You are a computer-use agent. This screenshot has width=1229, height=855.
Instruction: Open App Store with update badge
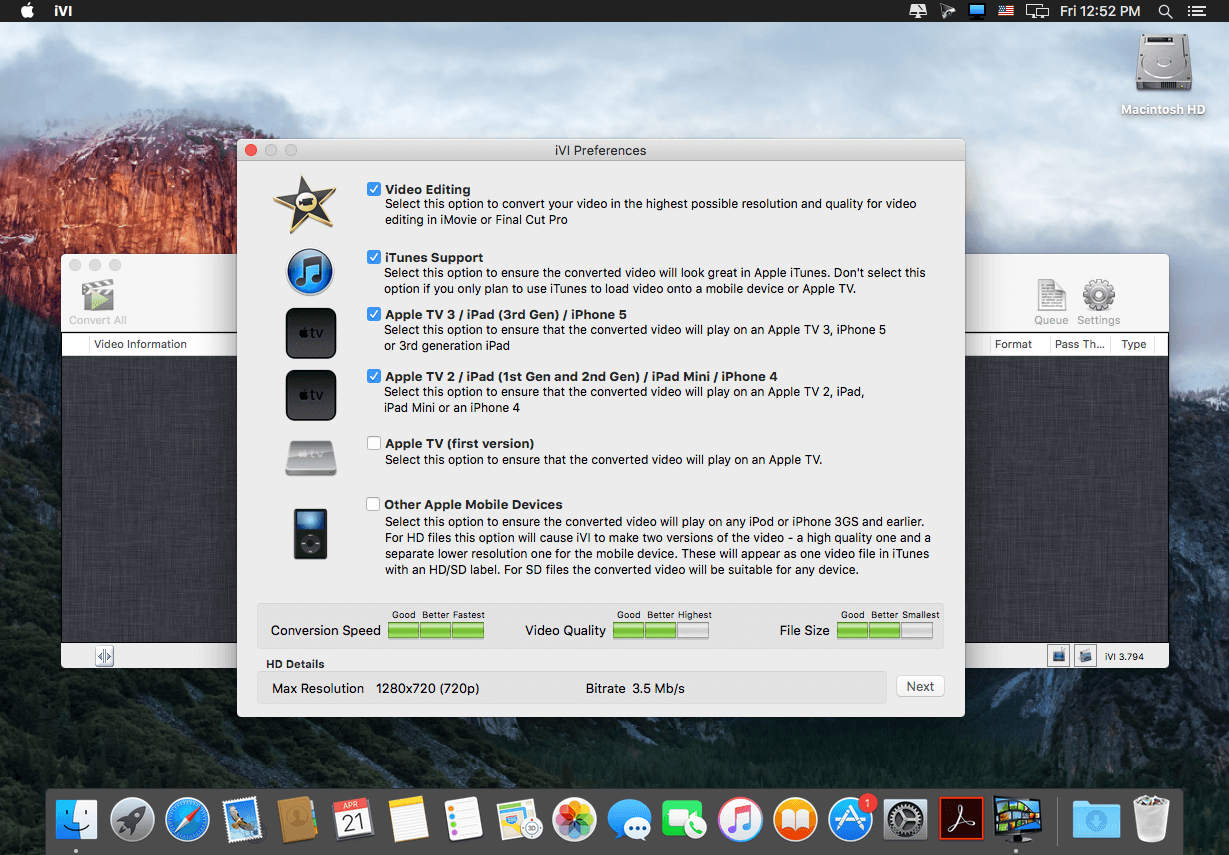coord(851,820)
